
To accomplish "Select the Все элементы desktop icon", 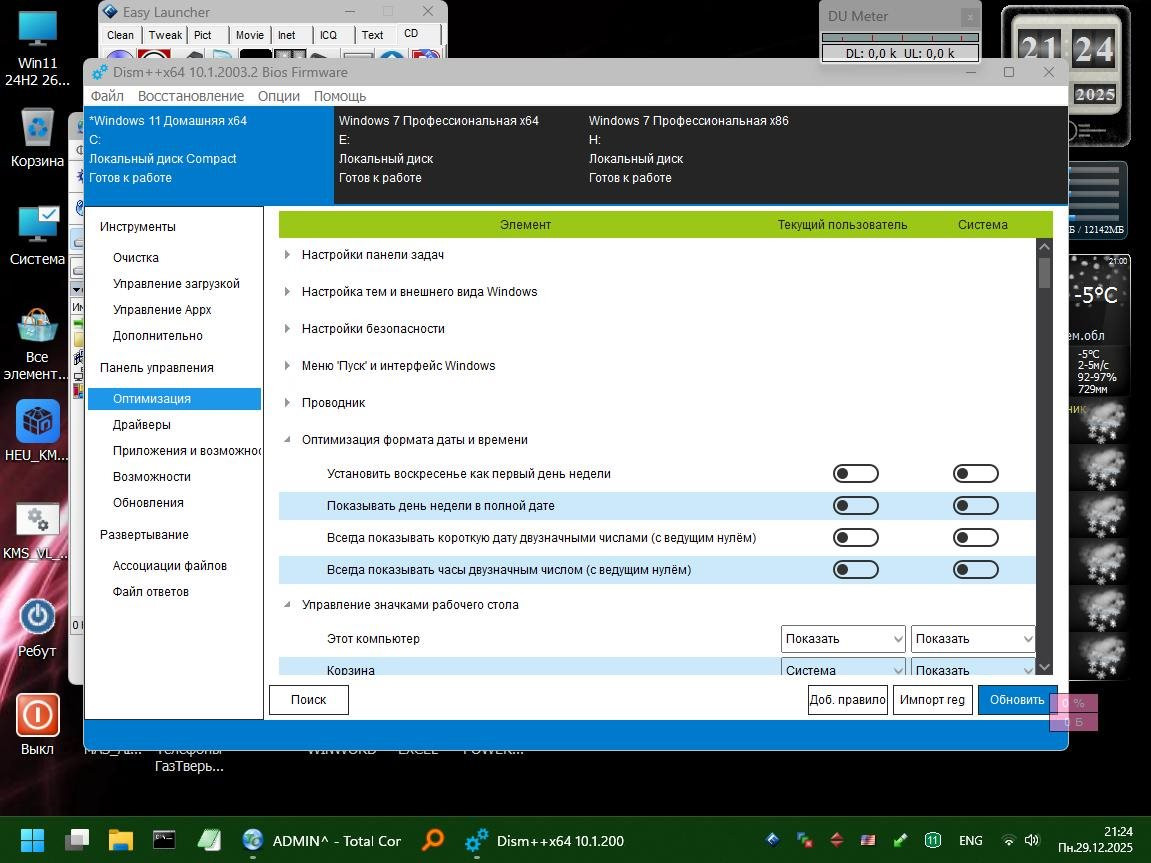I will point(37,343).
